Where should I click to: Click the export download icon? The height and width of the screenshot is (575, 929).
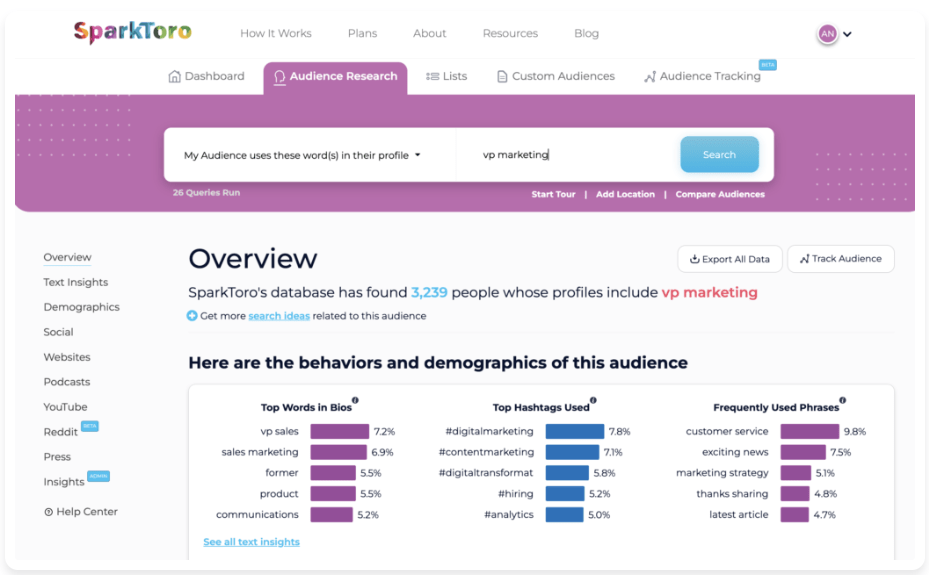tap(694, 259)
